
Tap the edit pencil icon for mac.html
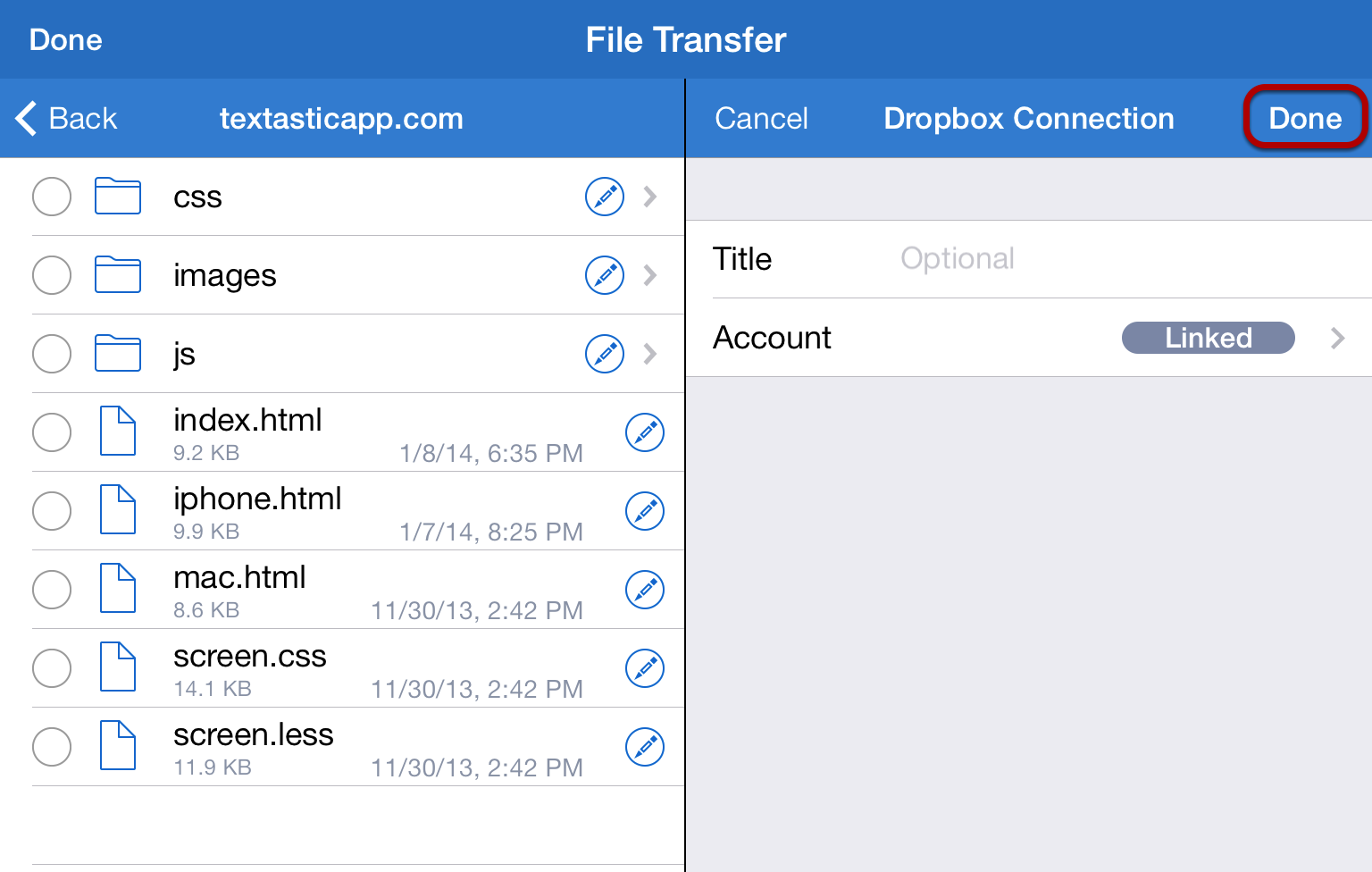[x=644, y=590]
